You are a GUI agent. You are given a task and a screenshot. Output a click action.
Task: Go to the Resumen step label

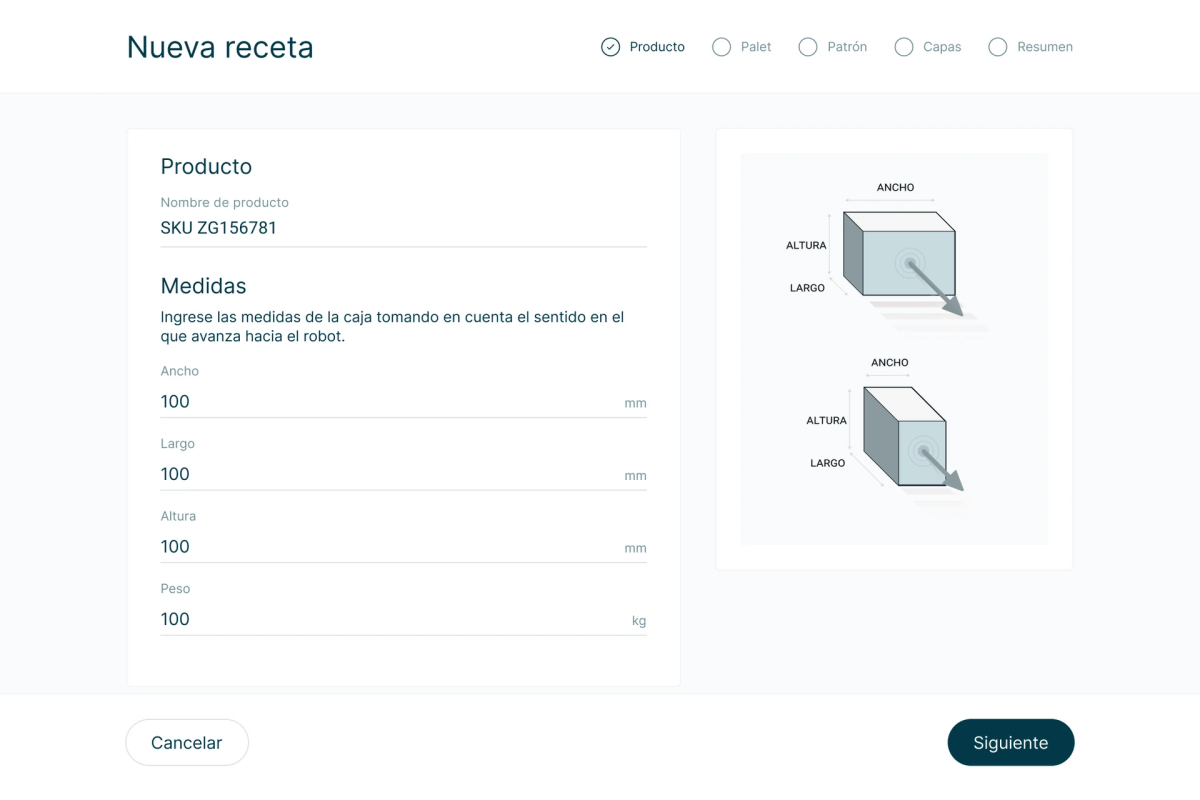pos(1045,47)
